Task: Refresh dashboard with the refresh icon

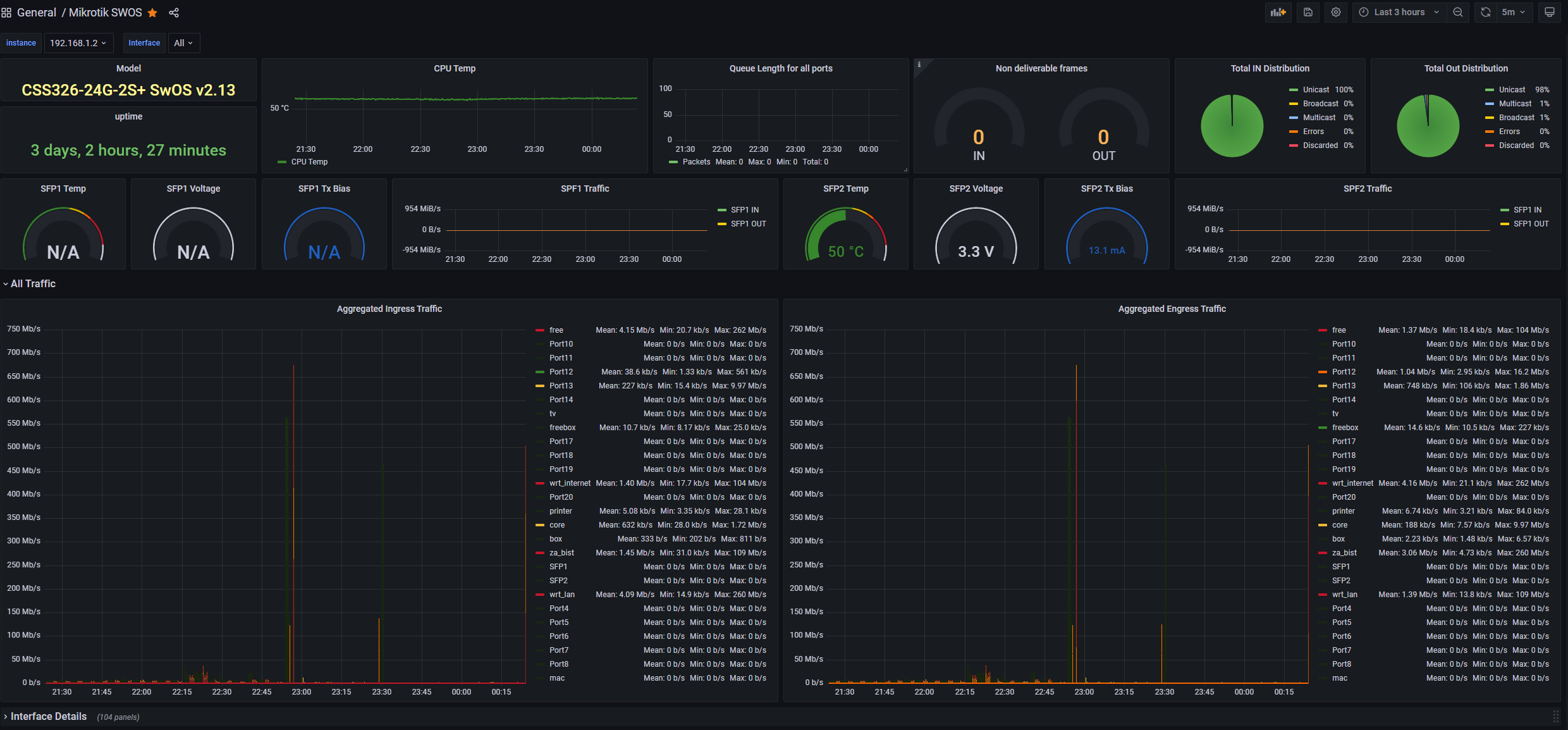Action: click(x=1486, y=12)
